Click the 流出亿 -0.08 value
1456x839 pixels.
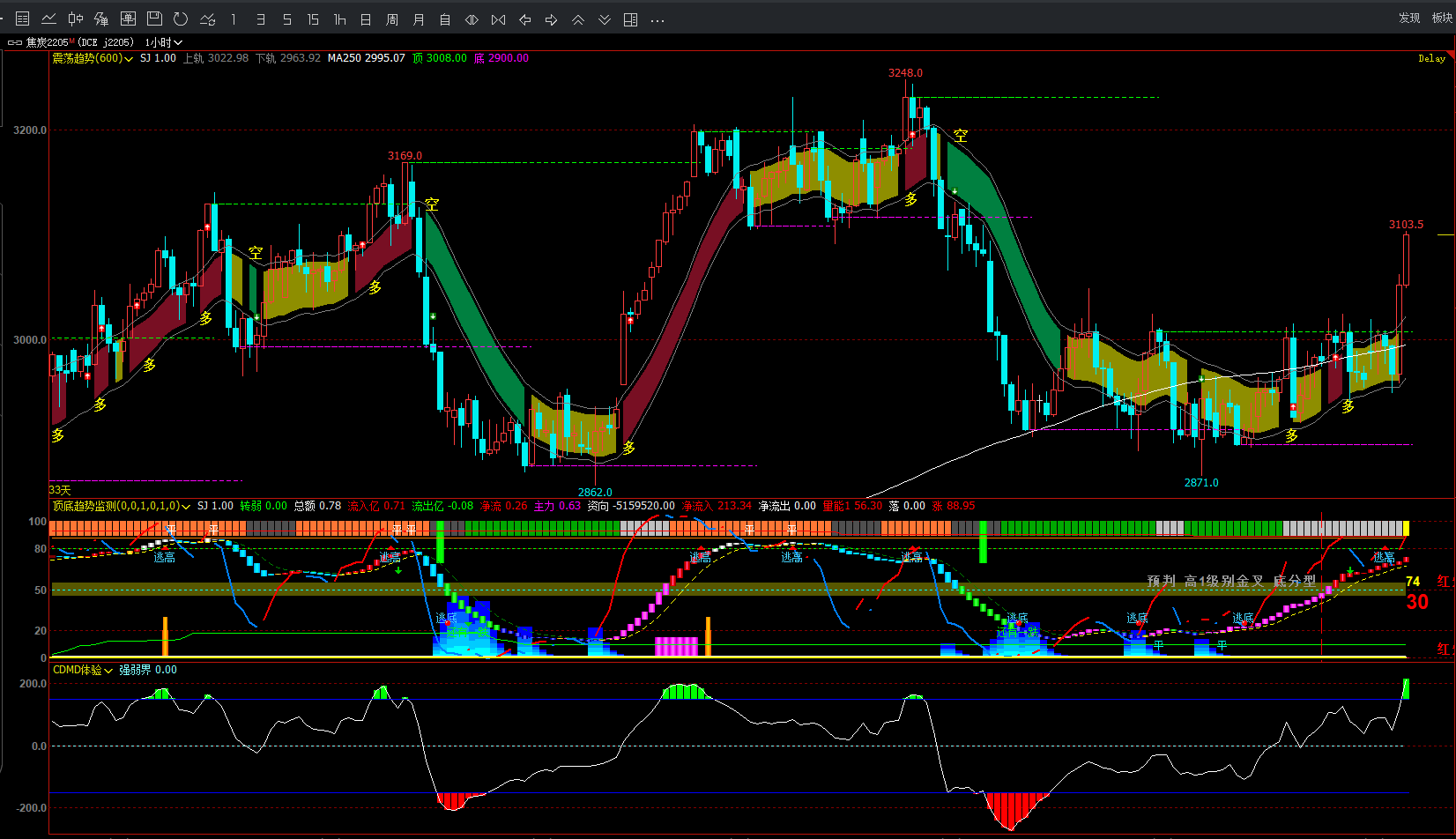pyautogui.click(x=442, y=506)
